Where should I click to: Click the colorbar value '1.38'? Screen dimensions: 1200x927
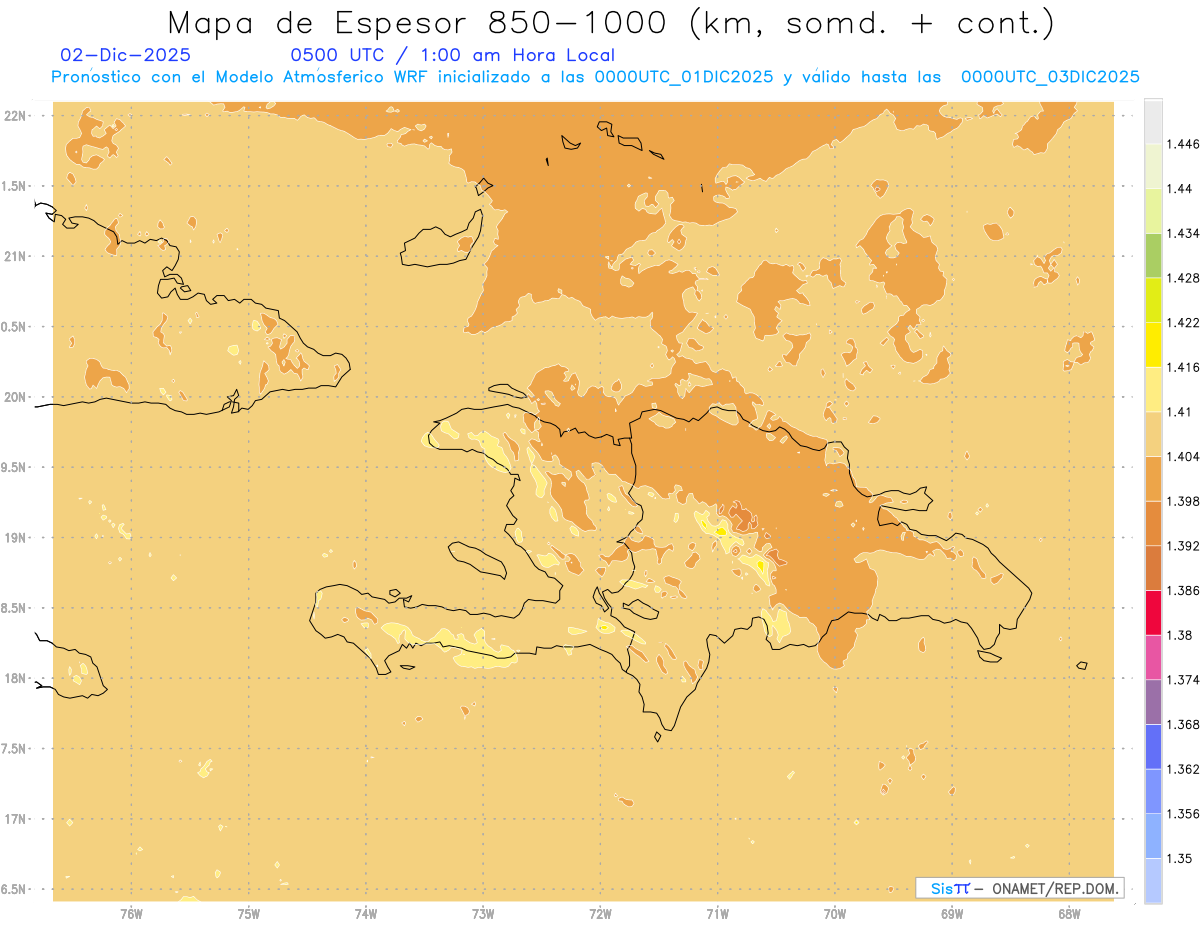(x=1180, y=635)
